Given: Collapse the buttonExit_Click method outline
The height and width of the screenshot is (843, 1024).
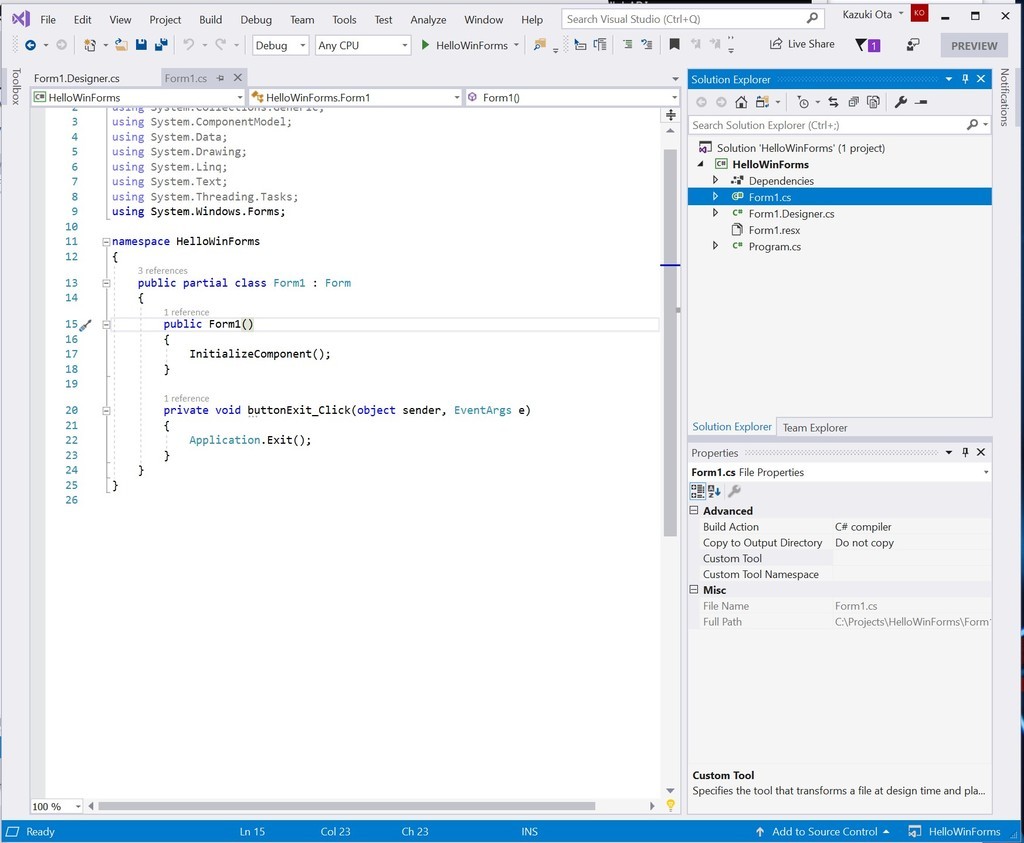Looking at the screenshot, I should (106, 411).
